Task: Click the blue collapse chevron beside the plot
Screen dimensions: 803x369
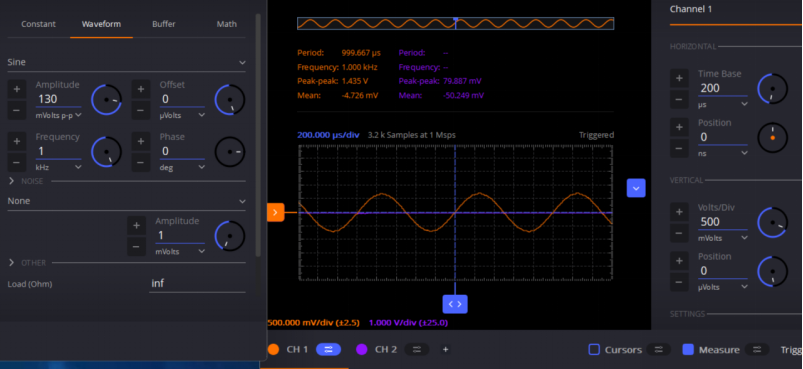Action: pos(636,188)
